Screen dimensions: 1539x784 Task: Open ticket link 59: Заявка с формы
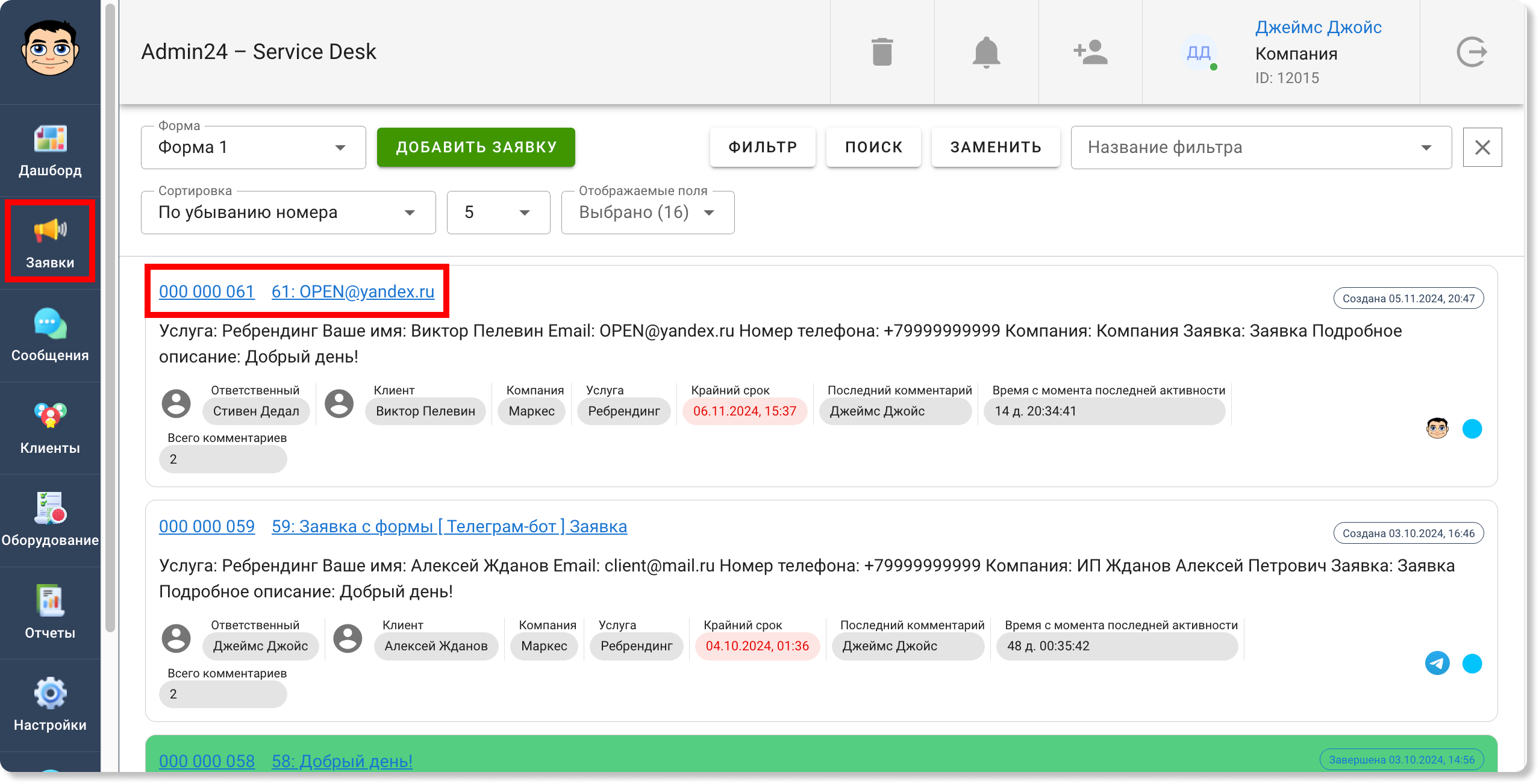pyautogui.click(x=449, y=526)
